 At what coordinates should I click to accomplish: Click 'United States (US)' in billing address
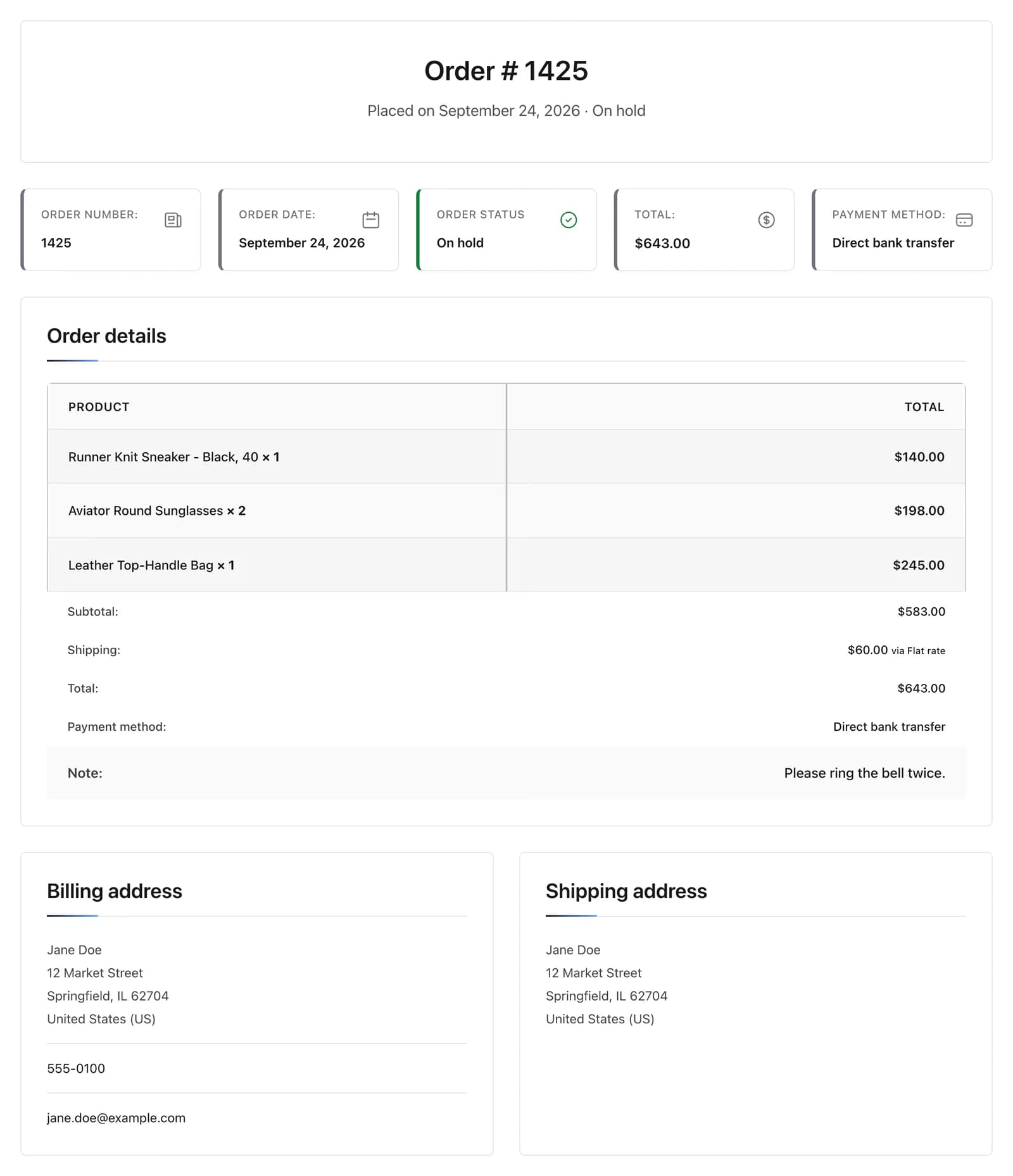coord(101,1019)
